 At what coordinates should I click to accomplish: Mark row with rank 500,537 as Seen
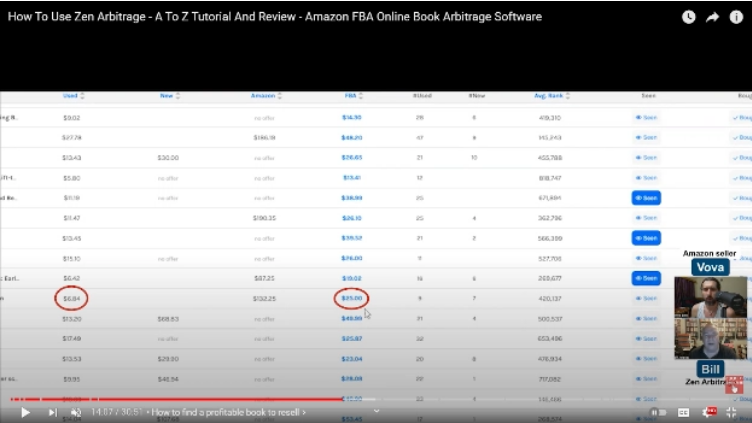pyautogui.click(x=646, y=319)
